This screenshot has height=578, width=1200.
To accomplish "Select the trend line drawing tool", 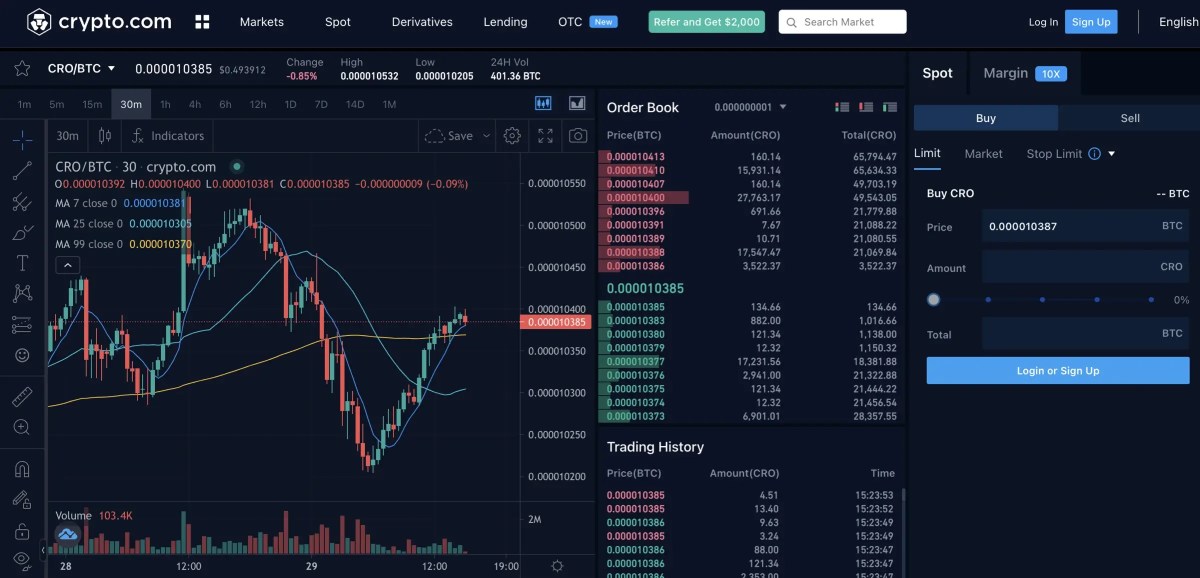I will point(22,171).
